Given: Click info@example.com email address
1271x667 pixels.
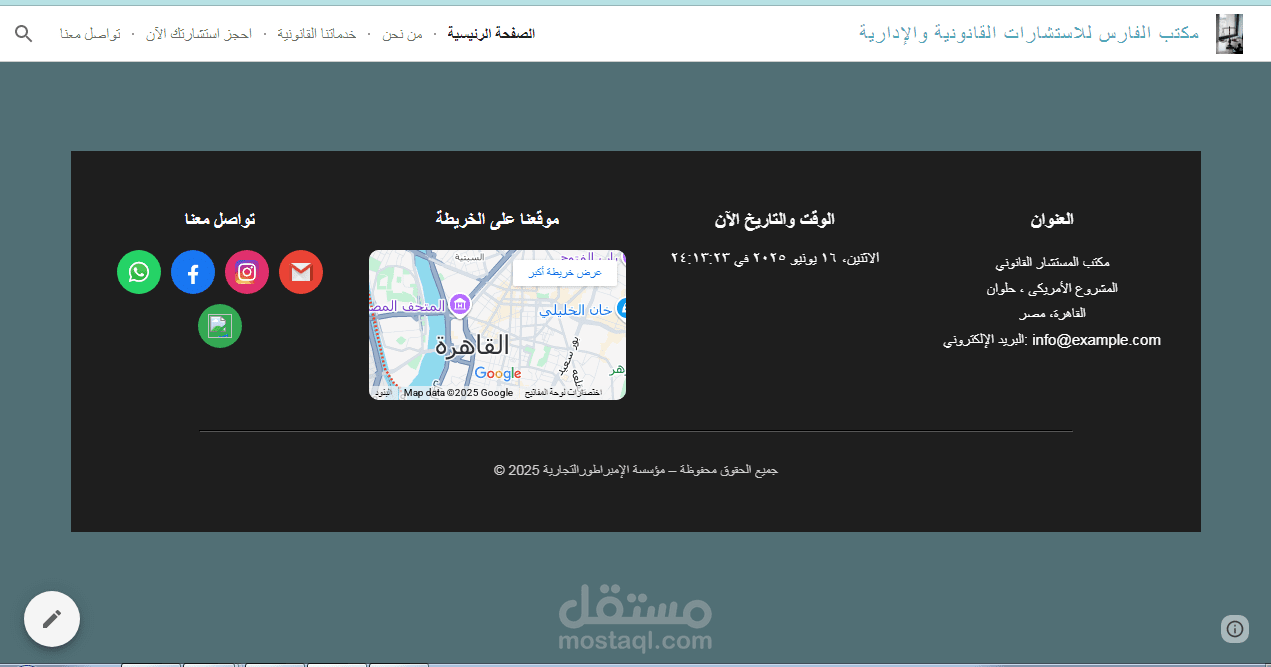Looking at the screenshot, I should 1096,340.
